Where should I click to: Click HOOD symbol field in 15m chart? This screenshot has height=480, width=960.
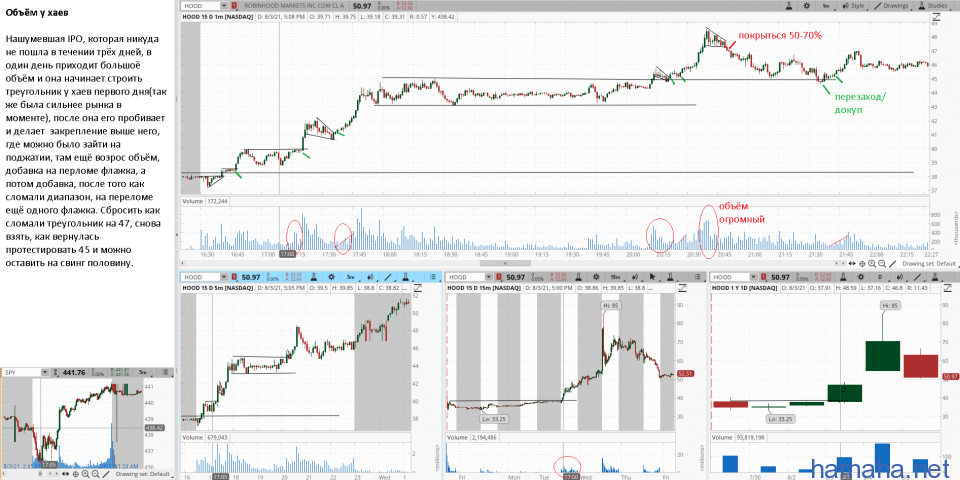coord(465,277)
